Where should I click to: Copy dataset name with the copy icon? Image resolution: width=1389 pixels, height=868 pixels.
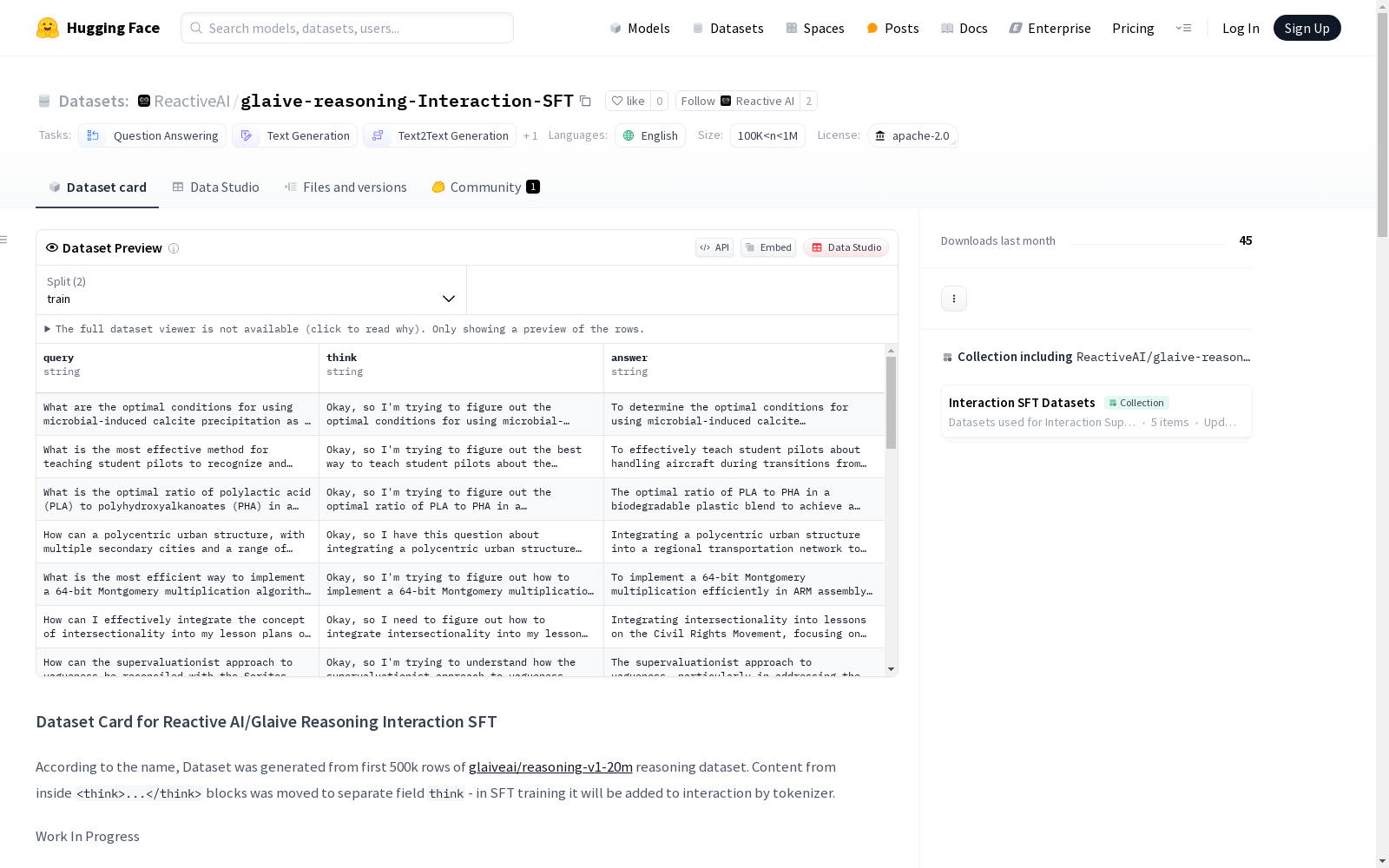[x=586, y=102]
